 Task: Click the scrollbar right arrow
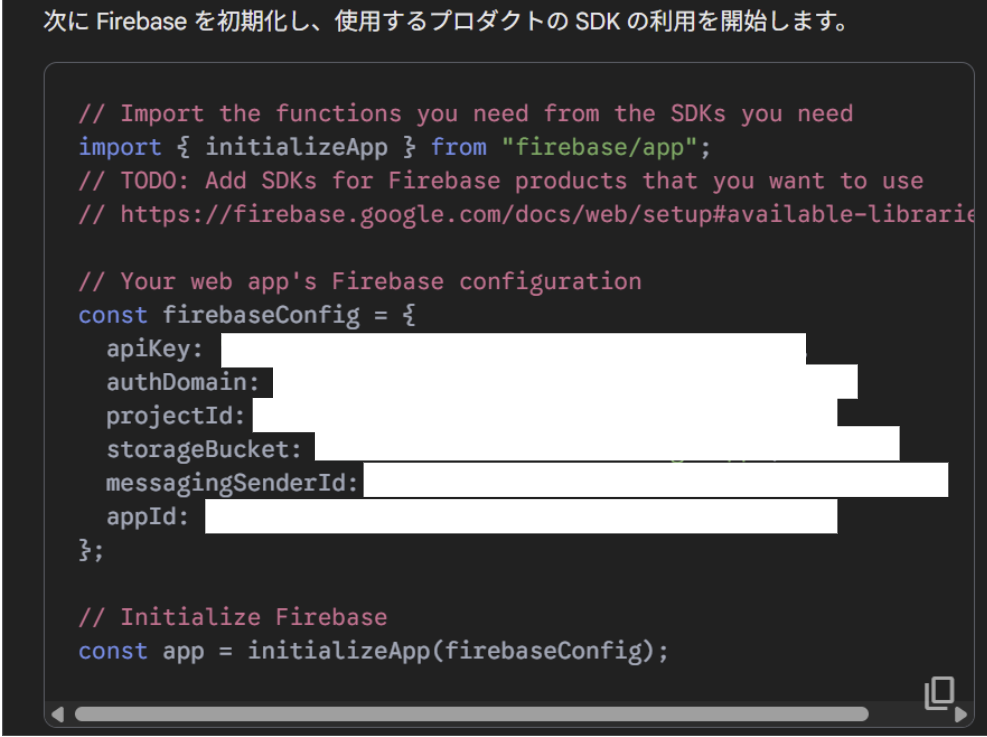click(961, 715)
